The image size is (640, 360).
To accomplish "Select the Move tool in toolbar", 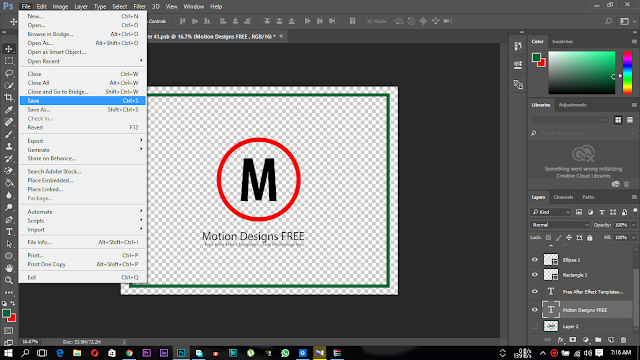I will point(9,49).
